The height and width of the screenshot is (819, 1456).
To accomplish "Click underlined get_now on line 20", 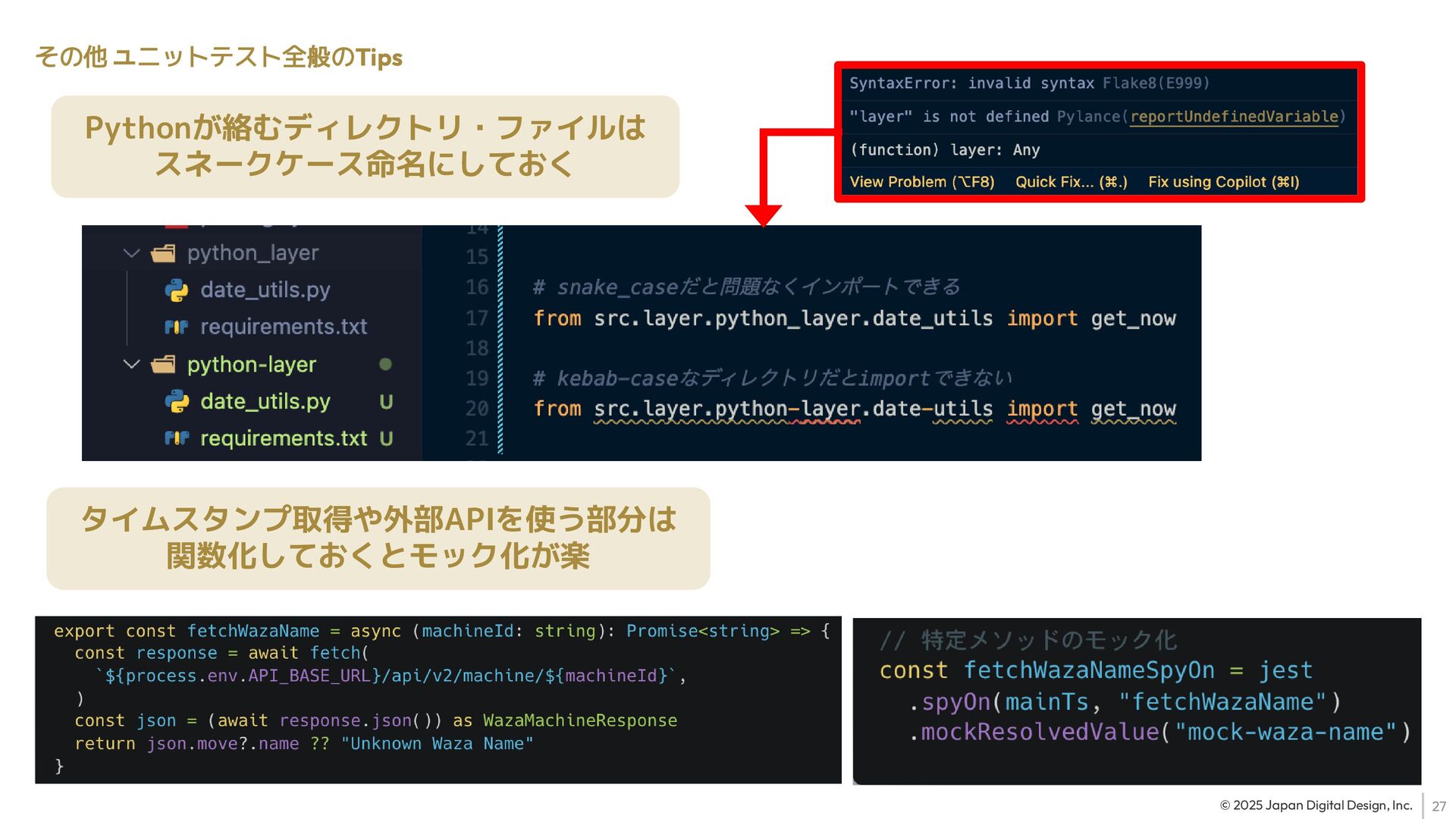I will point(1134,409).
